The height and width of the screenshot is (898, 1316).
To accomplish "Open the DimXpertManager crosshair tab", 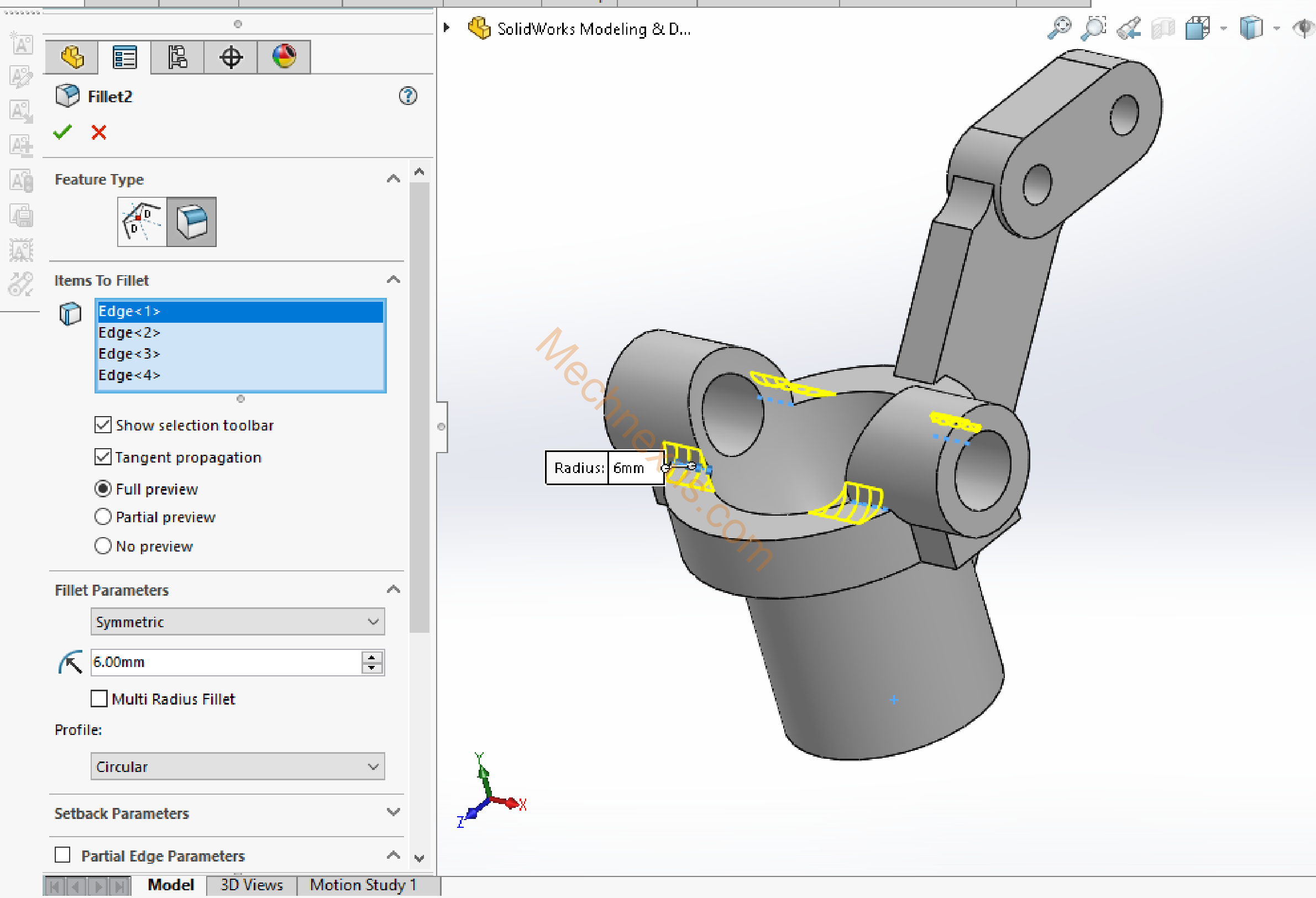I will (x=230, y=57).
